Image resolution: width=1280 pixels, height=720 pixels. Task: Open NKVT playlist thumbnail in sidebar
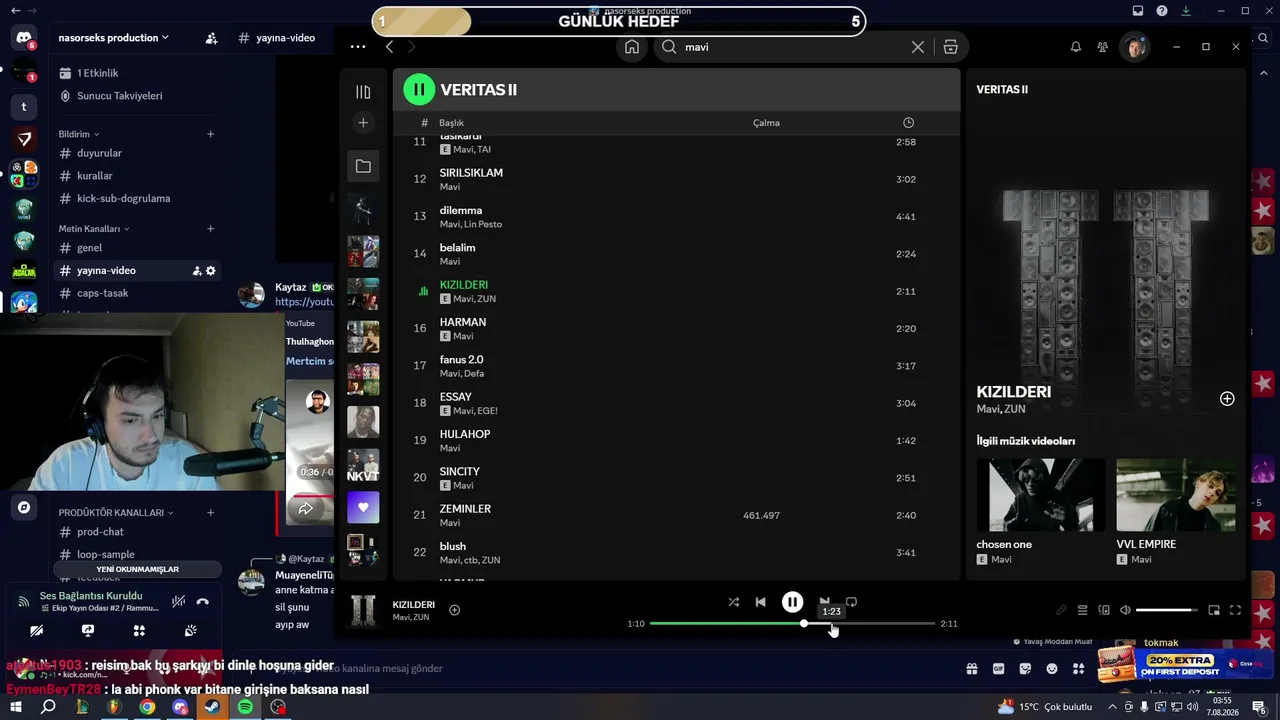pyautogui.click(x=363, y=465)
